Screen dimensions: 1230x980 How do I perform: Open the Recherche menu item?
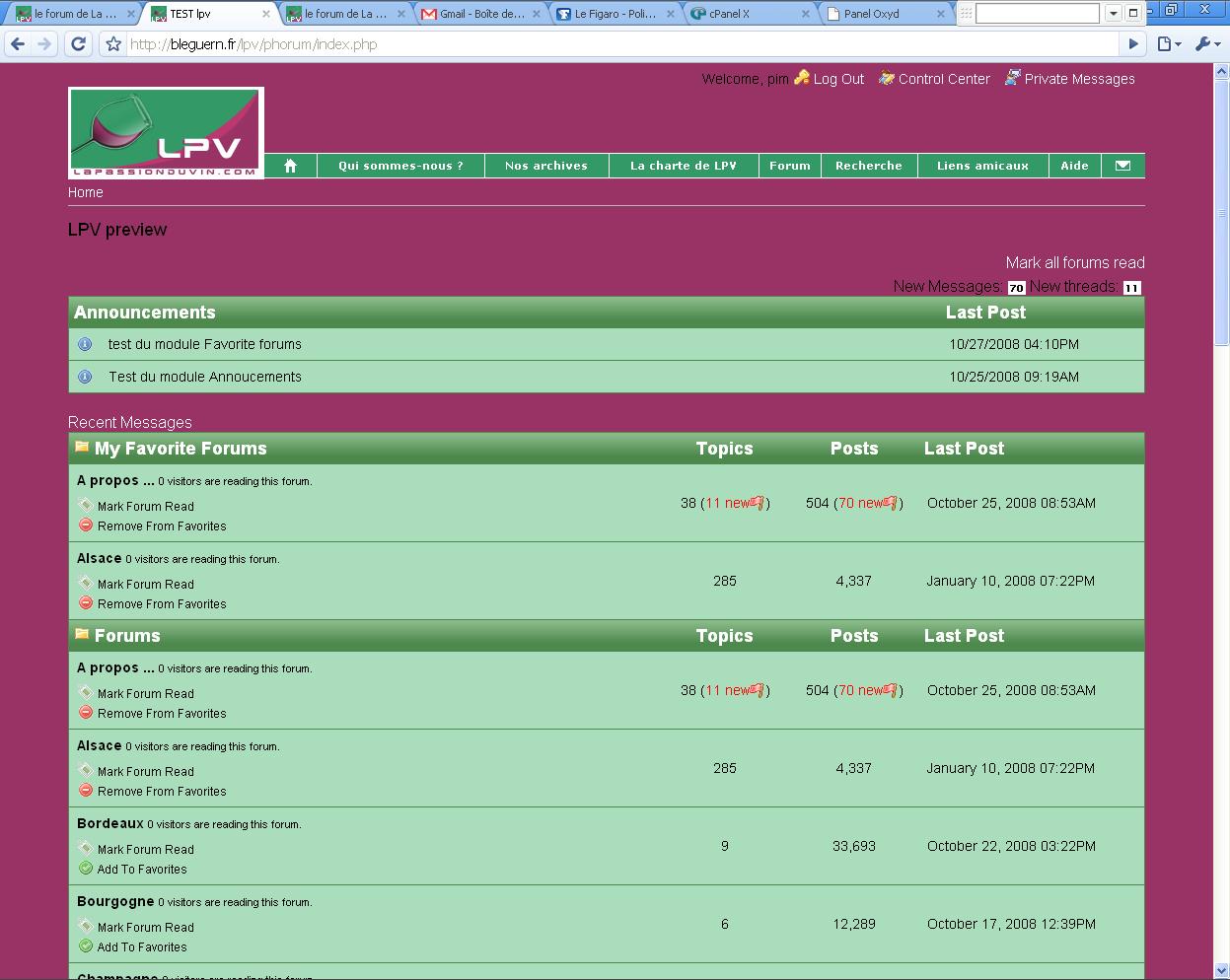[x=869, y=166]
